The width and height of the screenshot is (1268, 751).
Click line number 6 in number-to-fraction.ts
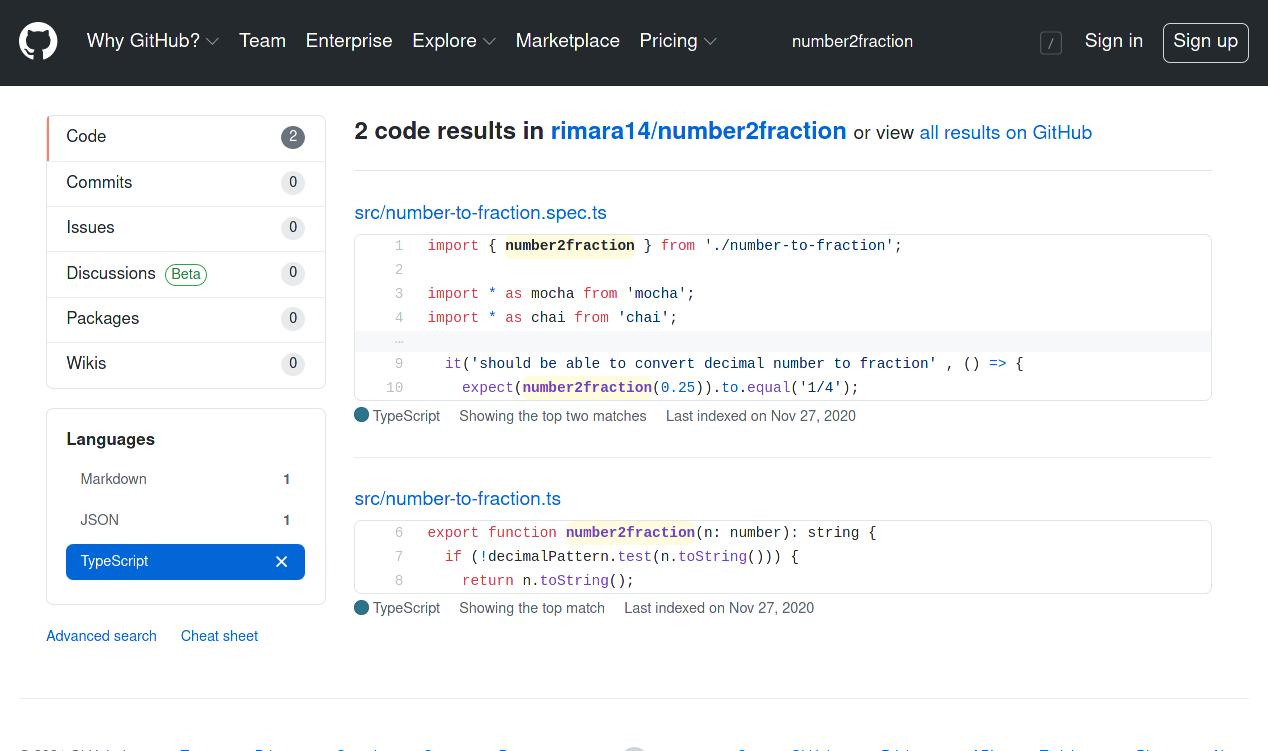point(398,533)
